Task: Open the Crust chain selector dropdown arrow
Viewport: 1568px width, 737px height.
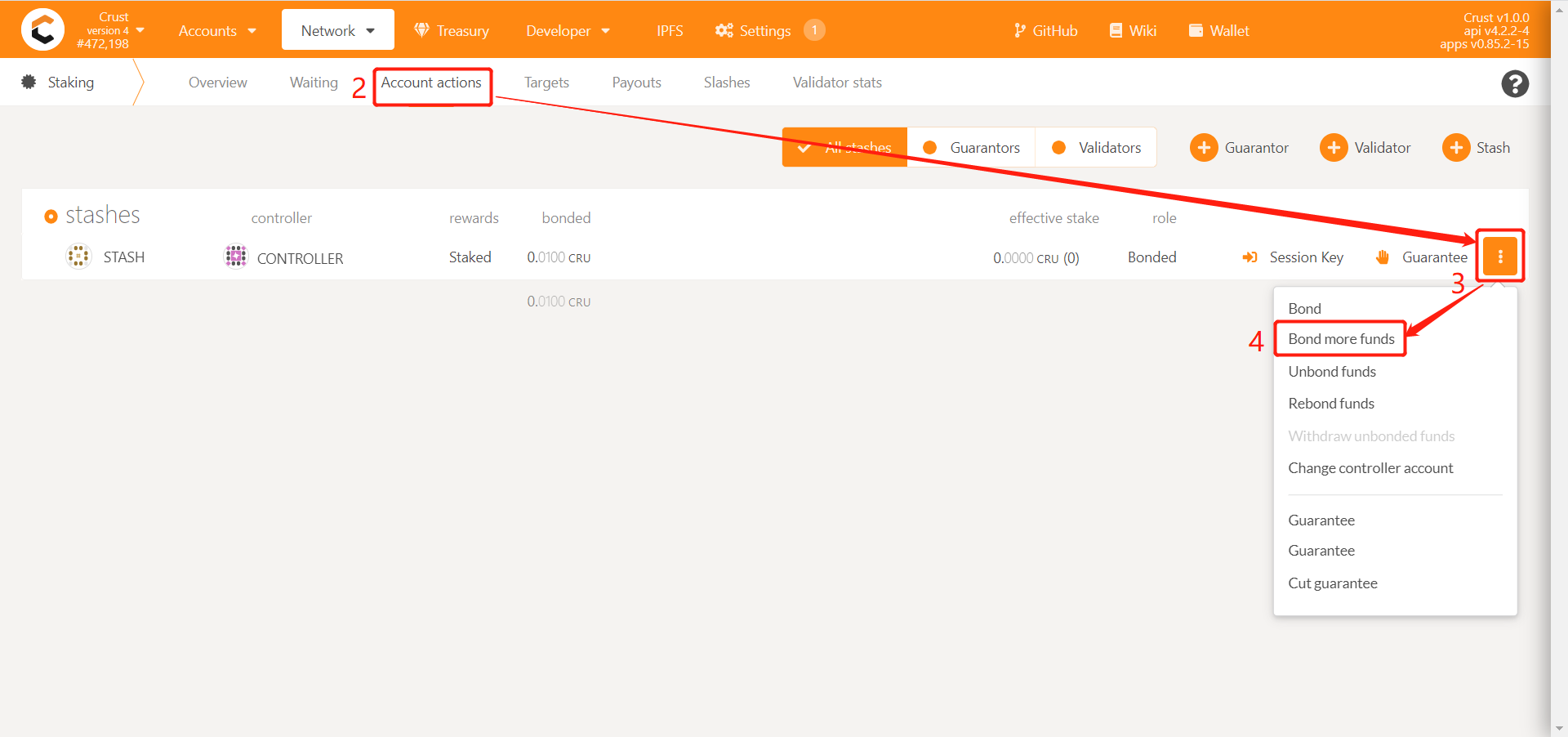Action: tap(140, 30)
